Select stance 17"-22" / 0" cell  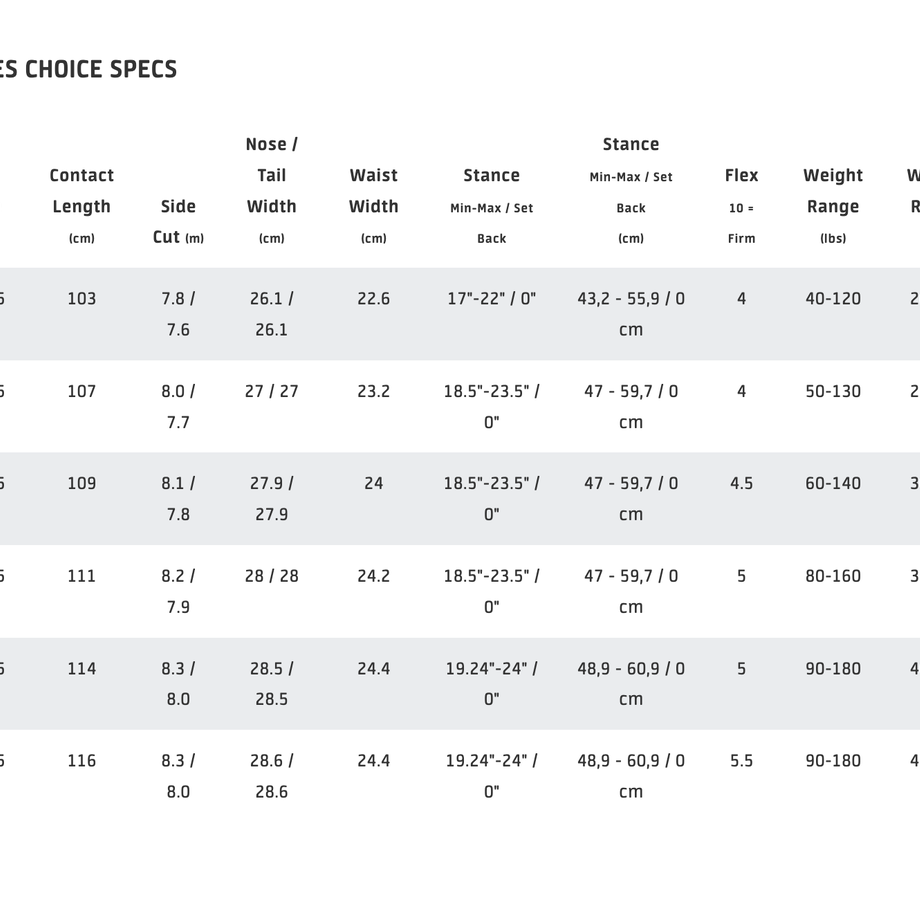(x=492, y=299)
